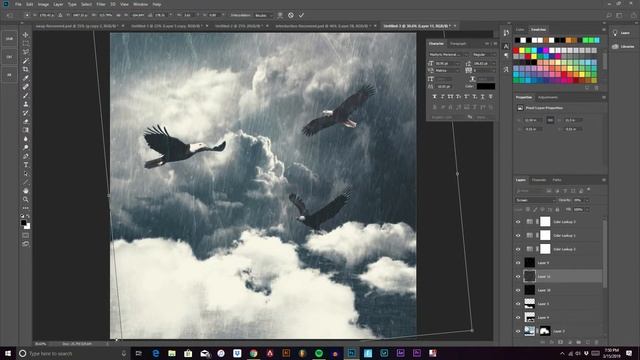Switch to the Channels tab
Screen dimensions: 640x360
[538, 180]
